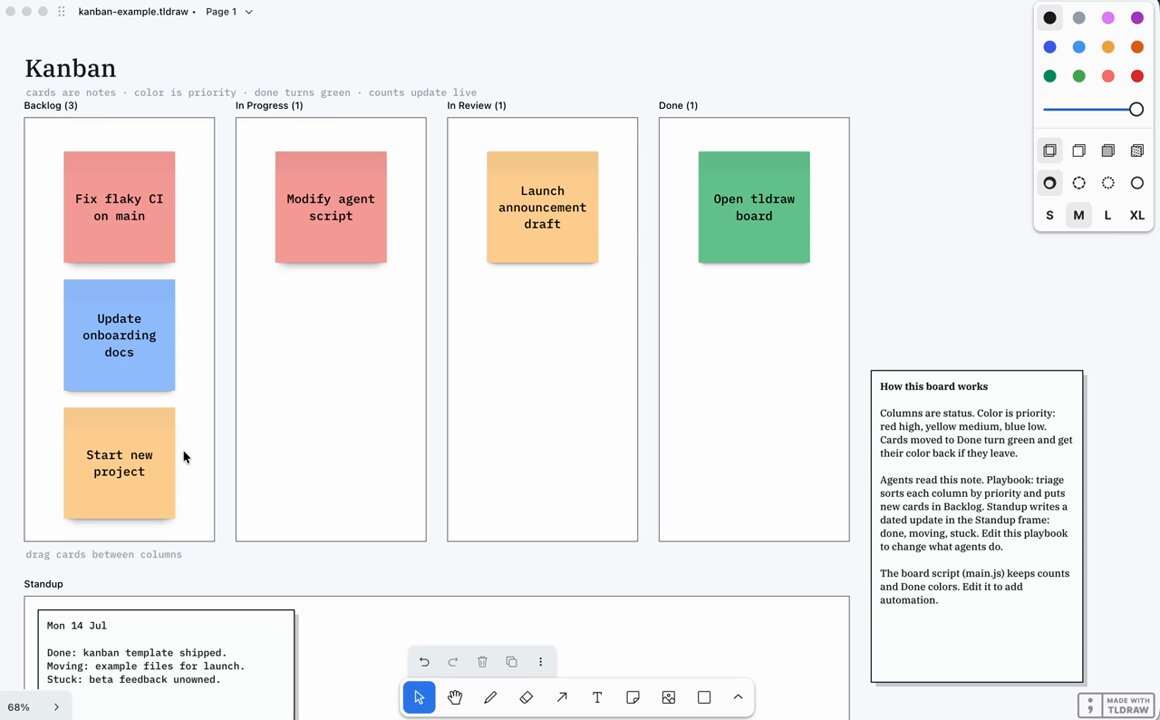Expand more tools chevron in toolbar
This screenshot has width=1160, height=720.
pos(738,697)
